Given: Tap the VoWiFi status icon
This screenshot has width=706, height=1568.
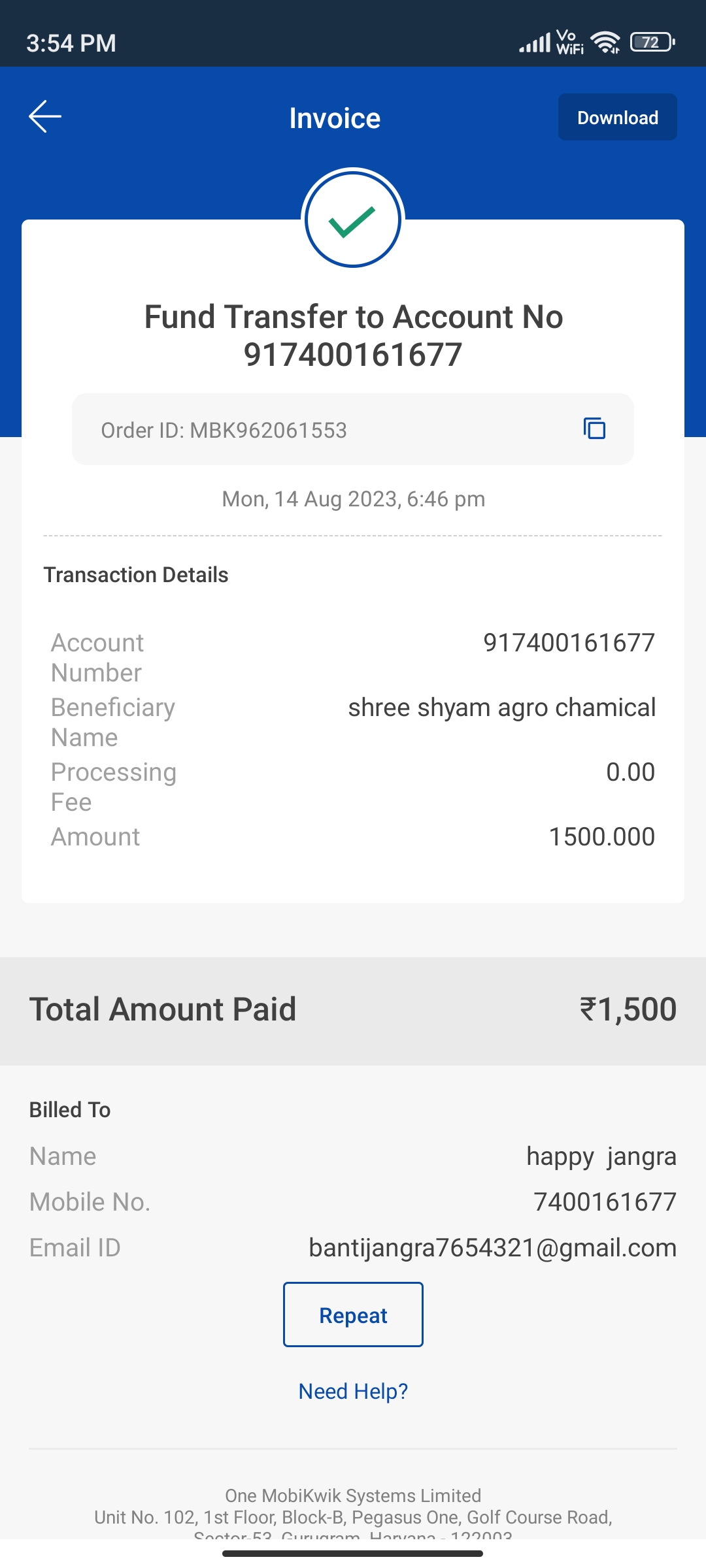Looking at the screenshot, I should [x=569, y=42].
